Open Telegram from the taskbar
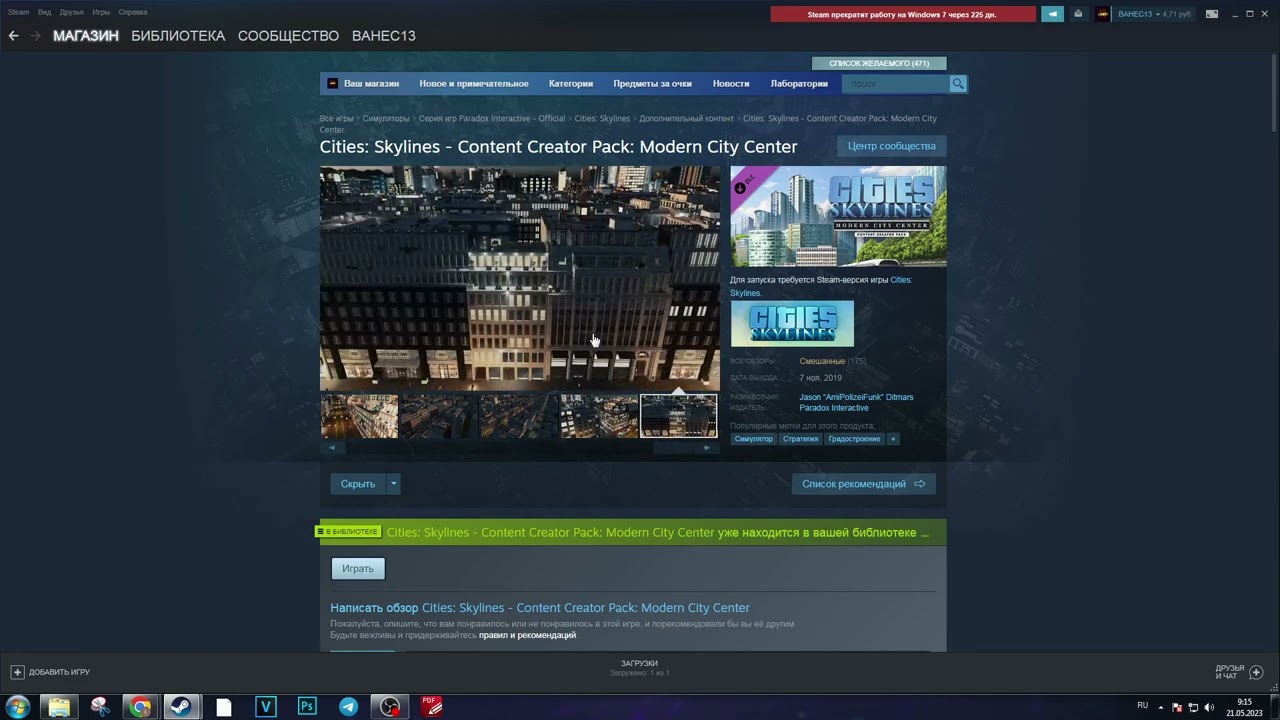 (x=349, y=707)
